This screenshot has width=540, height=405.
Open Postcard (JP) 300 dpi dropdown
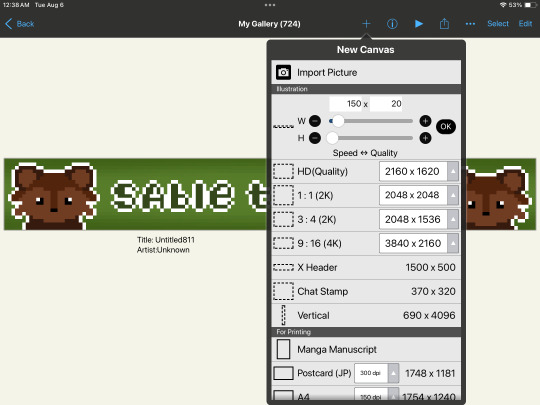(376, 373)
